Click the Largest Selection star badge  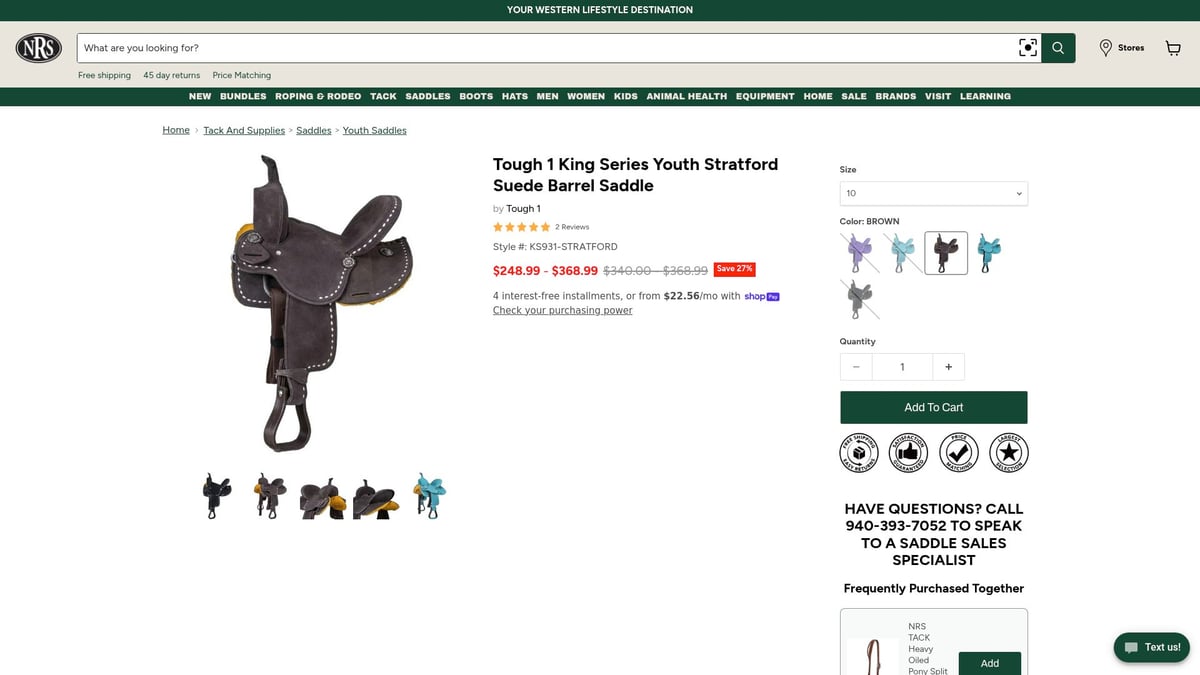pos(1009,452)
